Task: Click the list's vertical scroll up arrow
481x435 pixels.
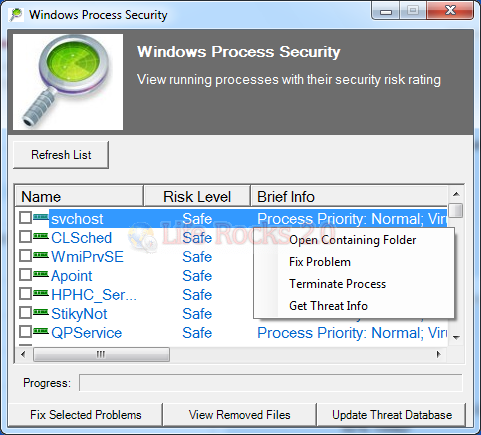Action: pos(456,194)
